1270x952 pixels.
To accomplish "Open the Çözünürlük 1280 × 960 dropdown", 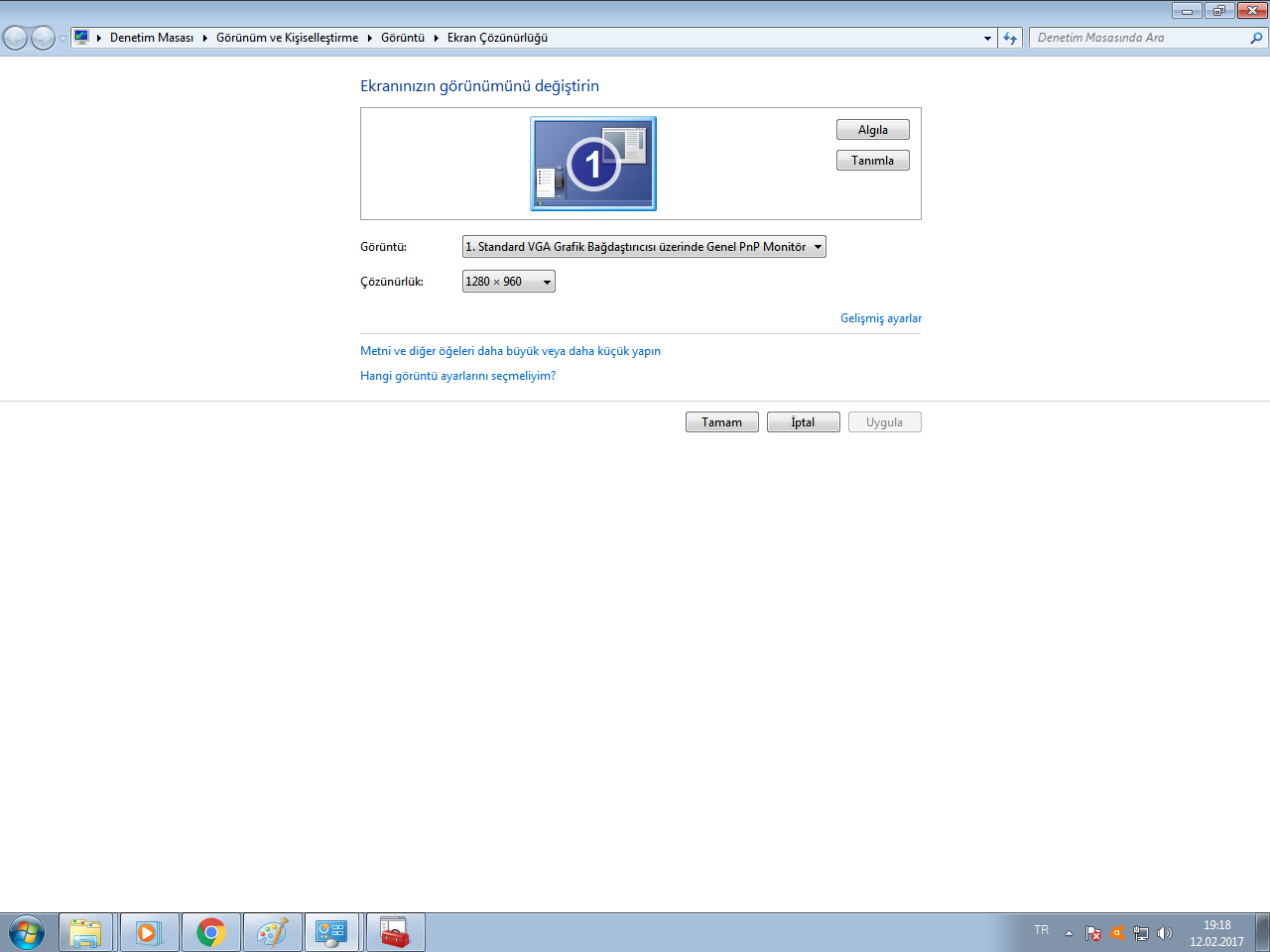I will click(509, 282).
